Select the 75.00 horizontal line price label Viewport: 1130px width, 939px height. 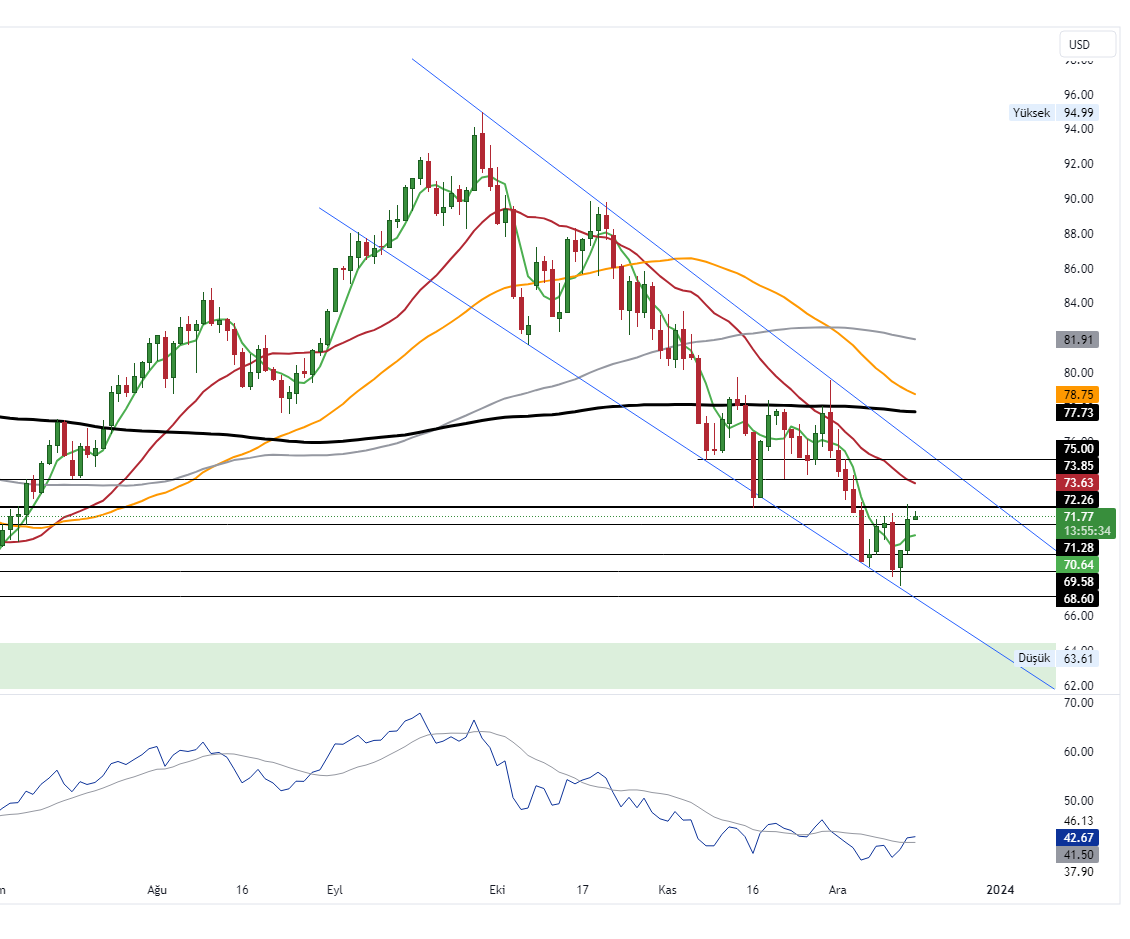1076,449
